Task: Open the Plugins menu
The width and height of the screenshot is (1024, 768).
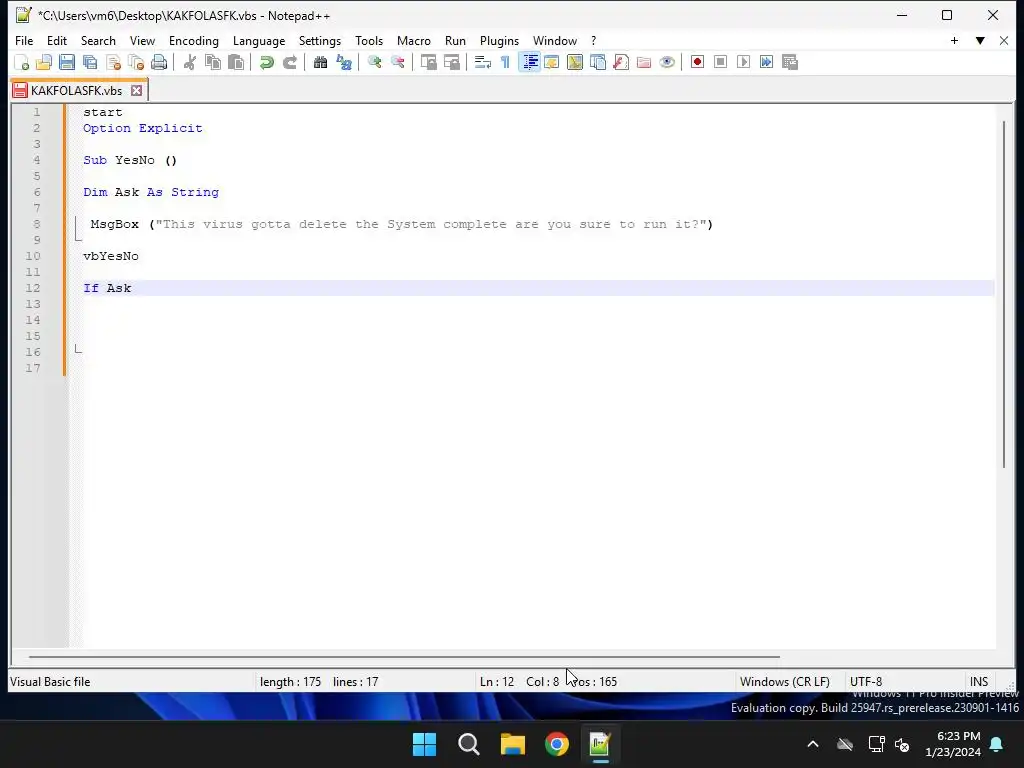Action: [499, 40]
